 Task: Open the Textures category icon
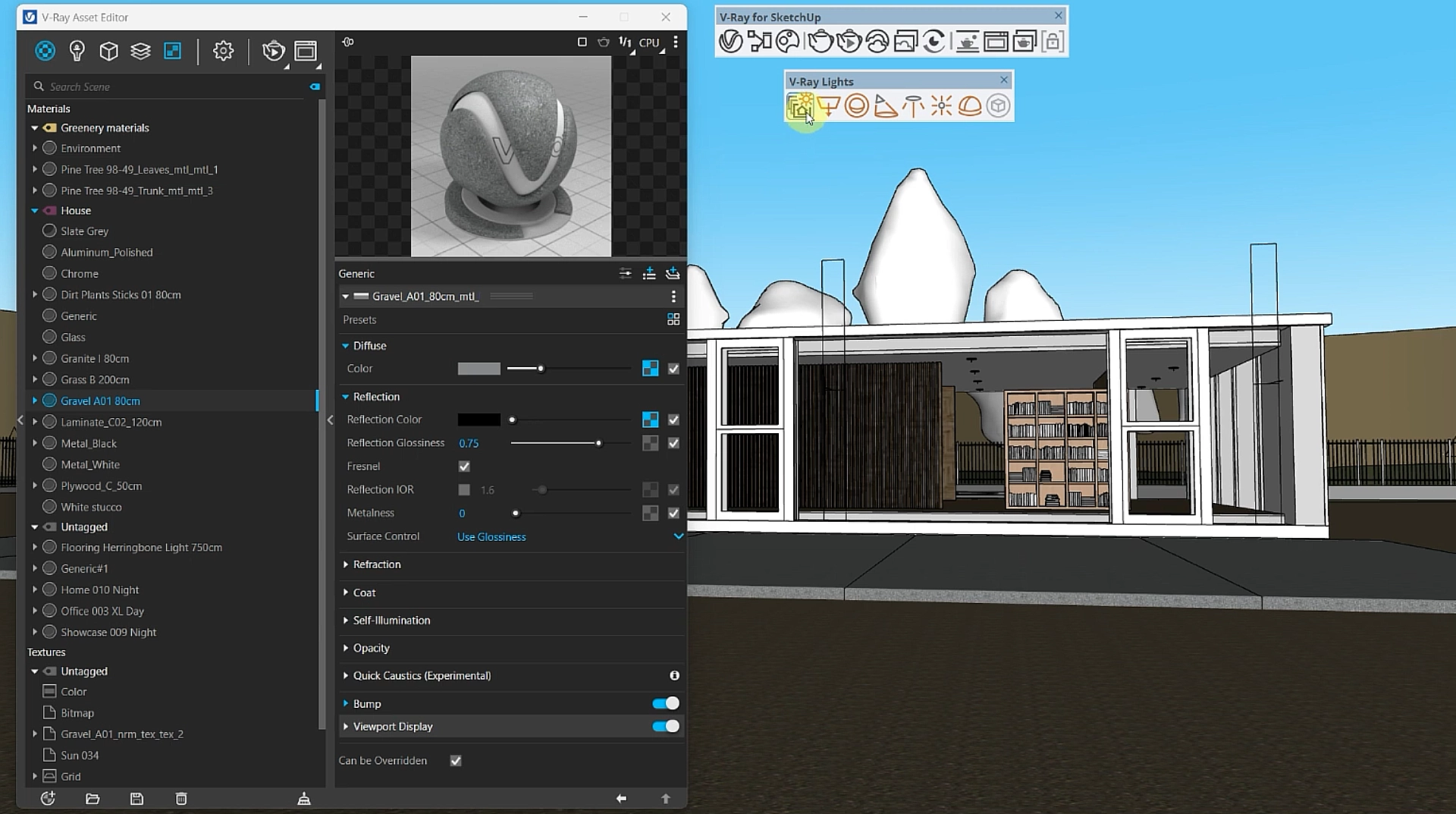point(173,51)
